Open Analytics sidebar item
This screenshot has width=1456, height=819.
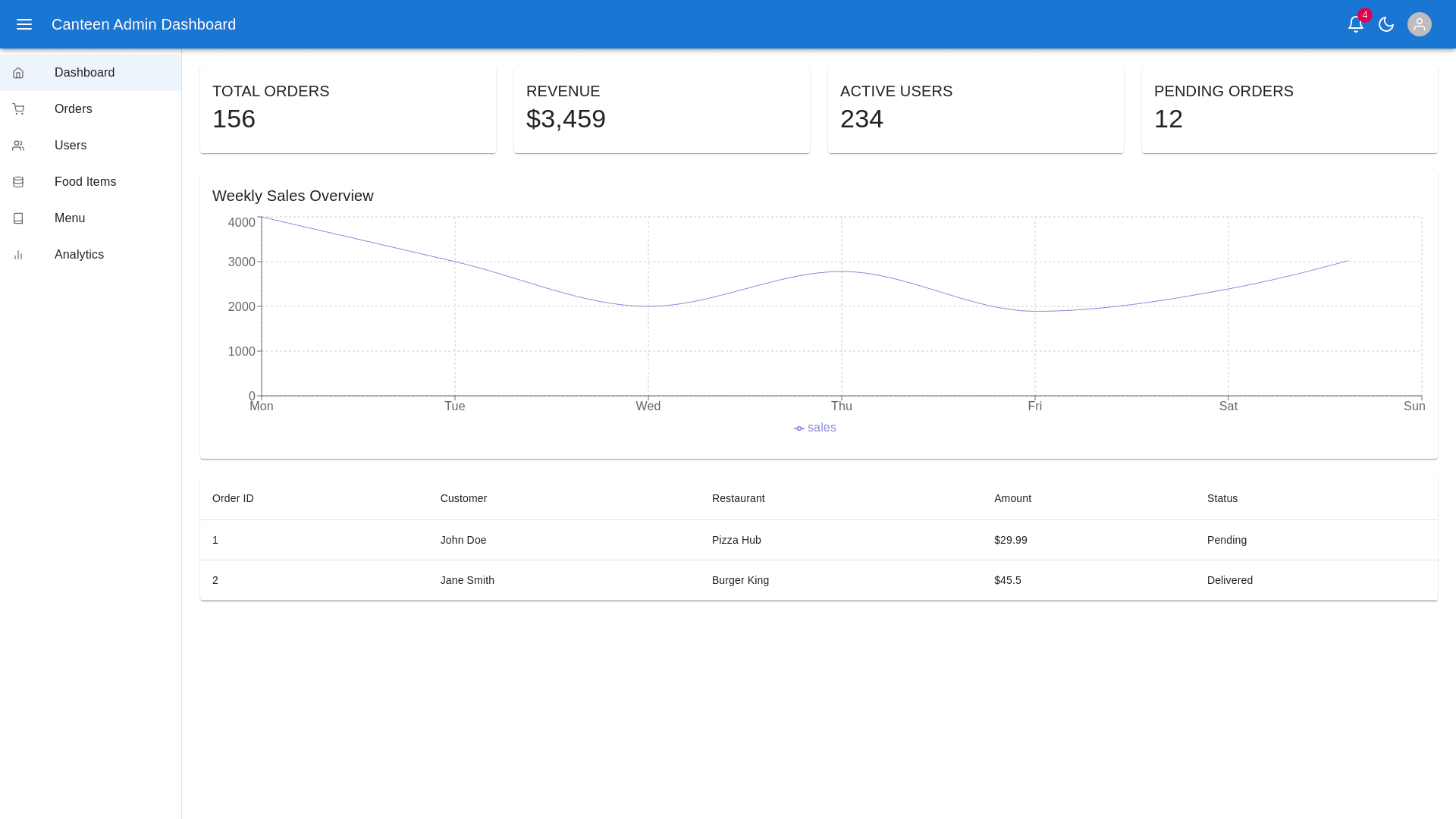[x=79, y=255]
